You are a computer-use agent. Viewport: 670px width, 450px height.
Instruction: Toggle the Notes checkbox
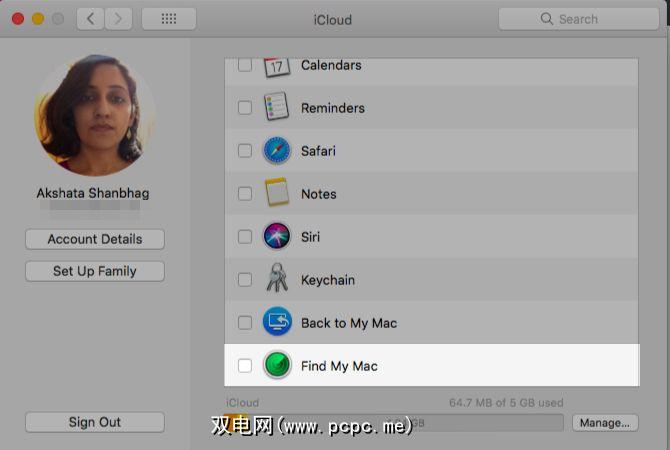click(245, 194)
